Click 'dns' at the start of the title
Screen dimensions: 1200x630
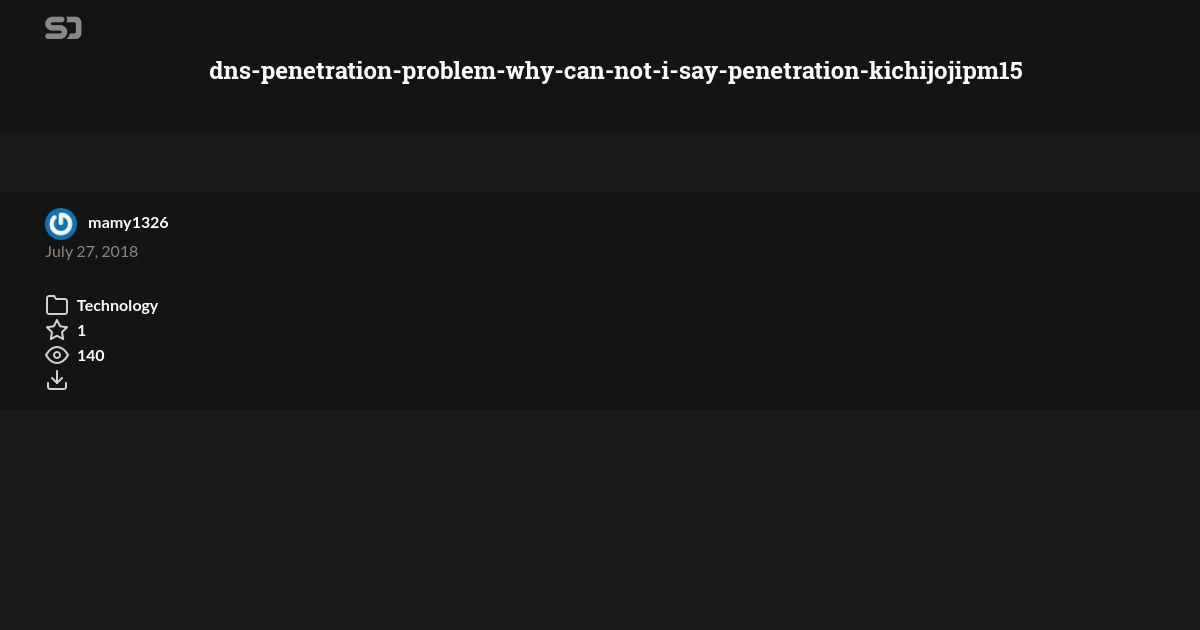pyautogui.click(x=229, y=71)
